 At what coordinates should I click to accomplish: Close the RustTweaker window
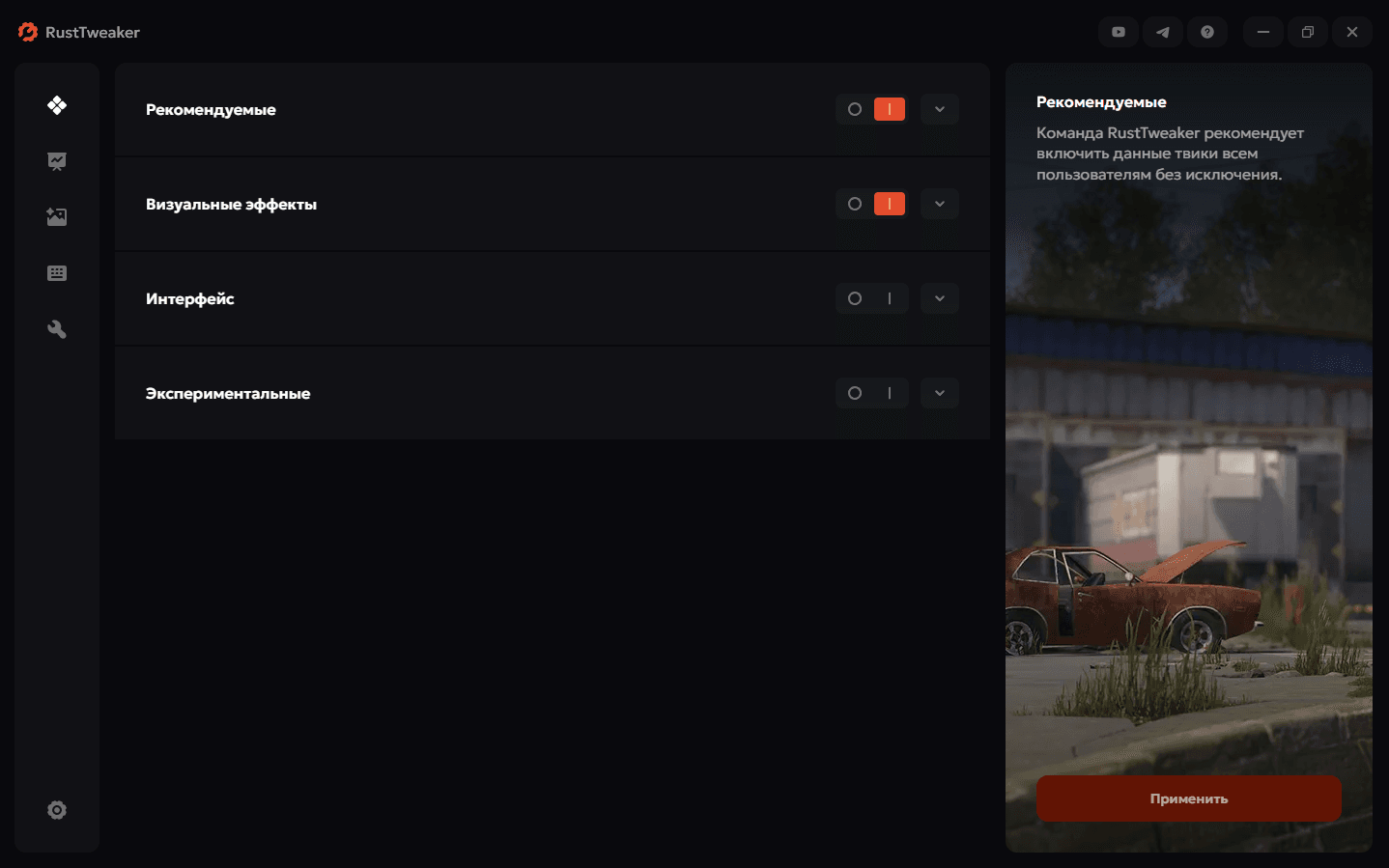pyautogui.click(x=1352, y=32)
